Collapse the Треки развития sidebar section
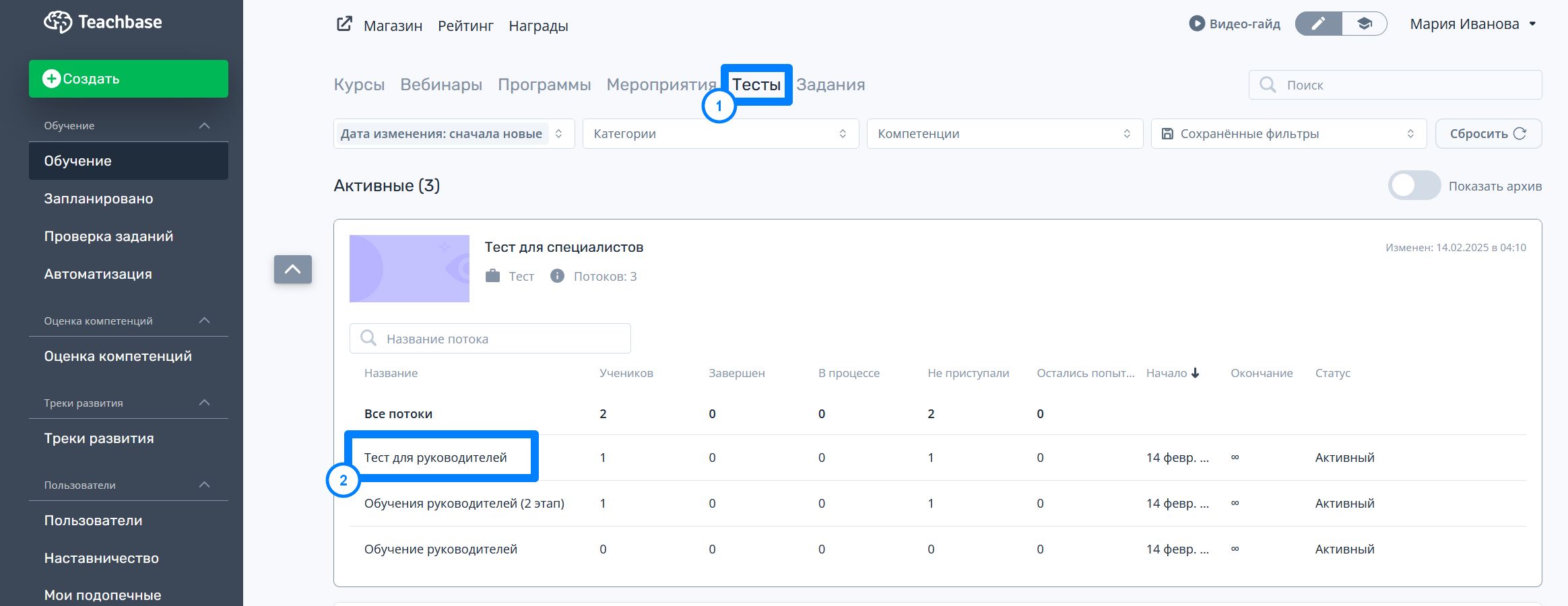The height and width of the screenshot is (606, 1568). tap(205, 403)
